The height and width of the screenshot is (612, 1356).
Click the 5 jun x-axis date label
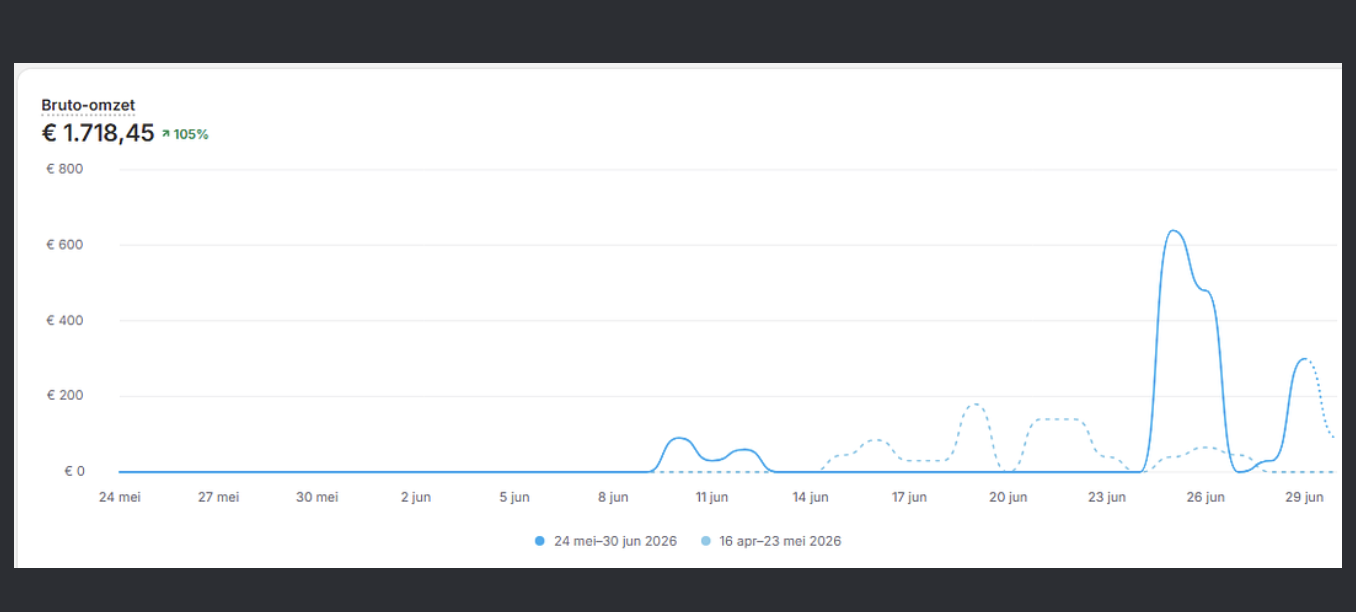tap(514, 497)
